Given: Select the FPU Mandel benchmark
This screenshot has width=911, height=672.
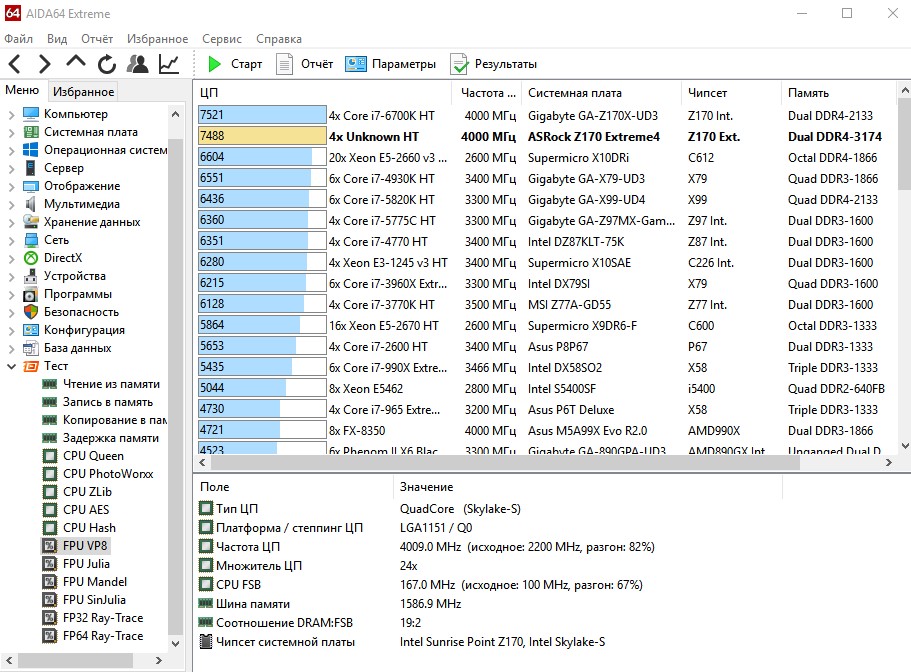Looking at the screenshot, I should pos(84,582).
